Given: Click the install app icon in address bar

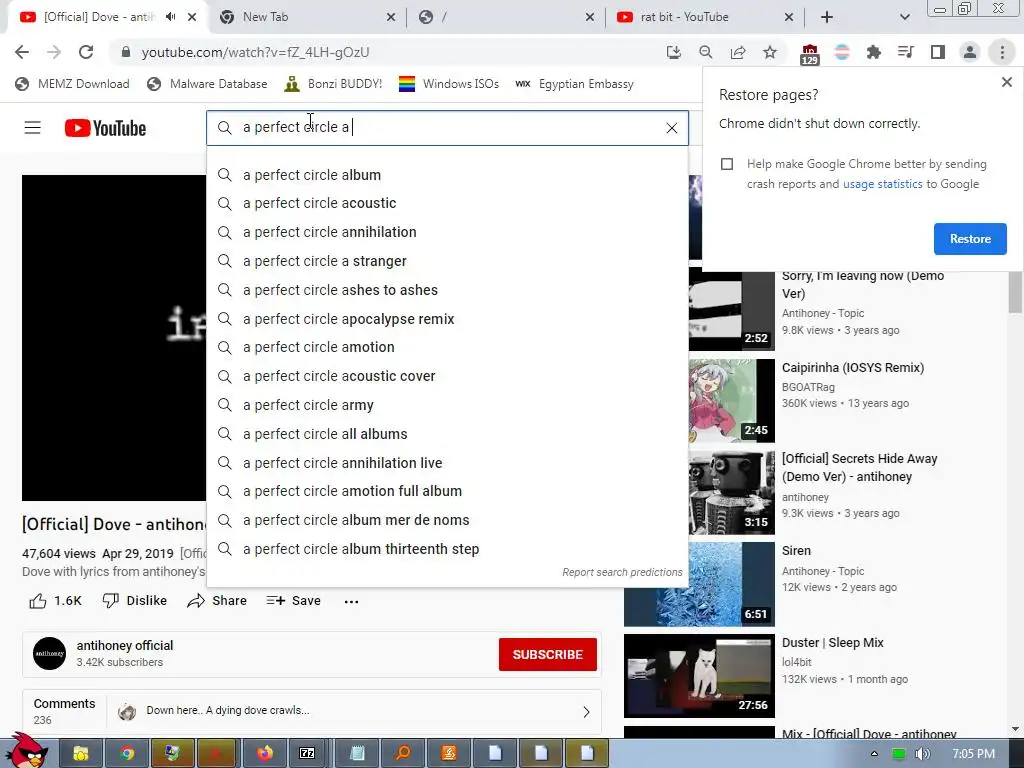Looking at the screenshot, I should (x=673, y=52).
